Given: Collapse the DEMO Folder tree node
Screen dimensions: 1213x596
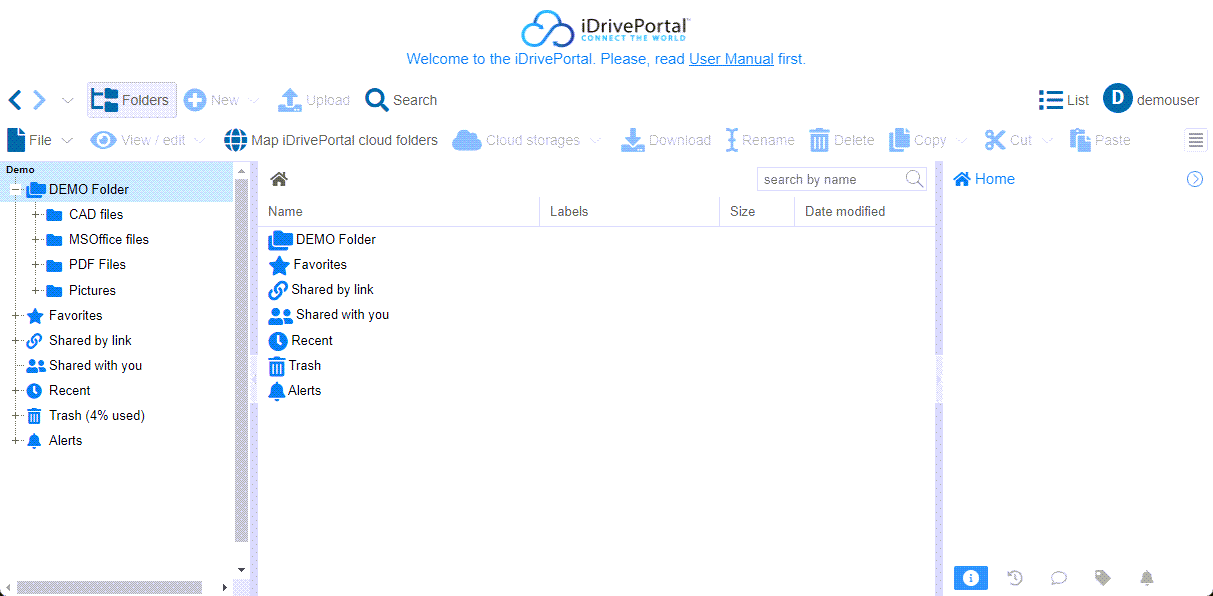Looking at the screenshot, I should tap(16, 190).
